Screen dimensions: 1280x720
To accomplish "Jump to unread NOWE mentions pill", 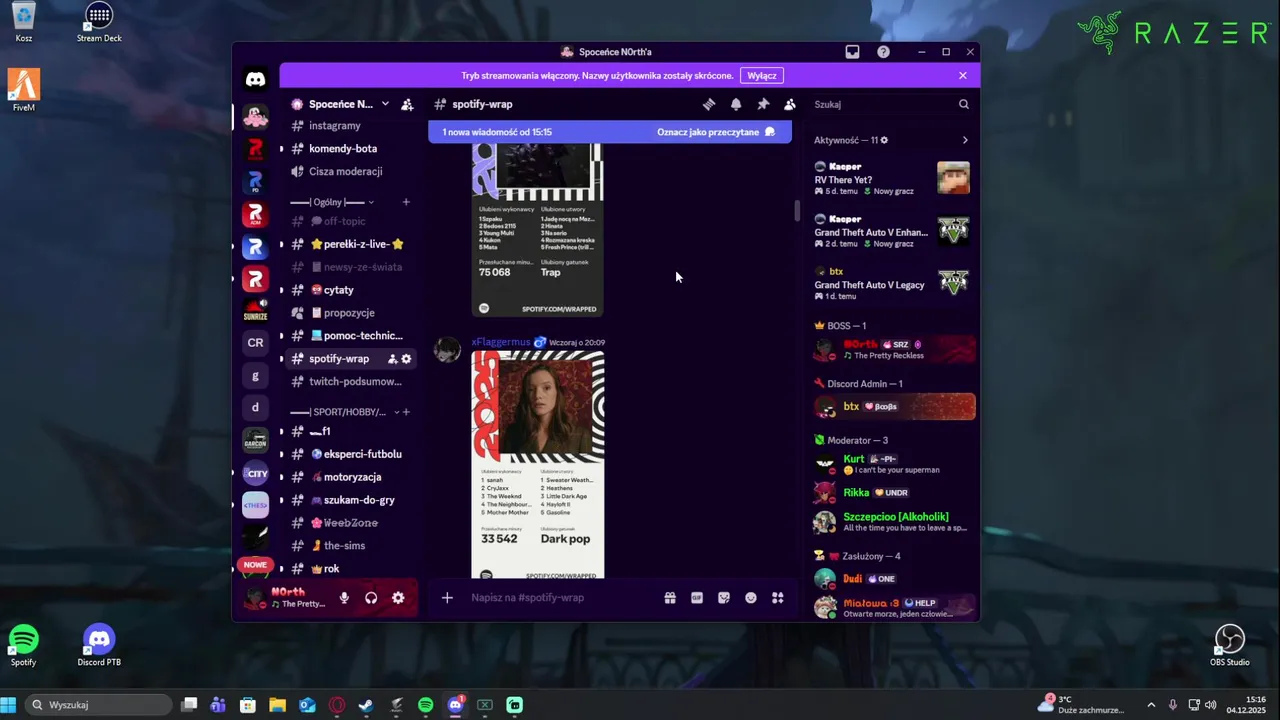I will click(x=255, y=565).
